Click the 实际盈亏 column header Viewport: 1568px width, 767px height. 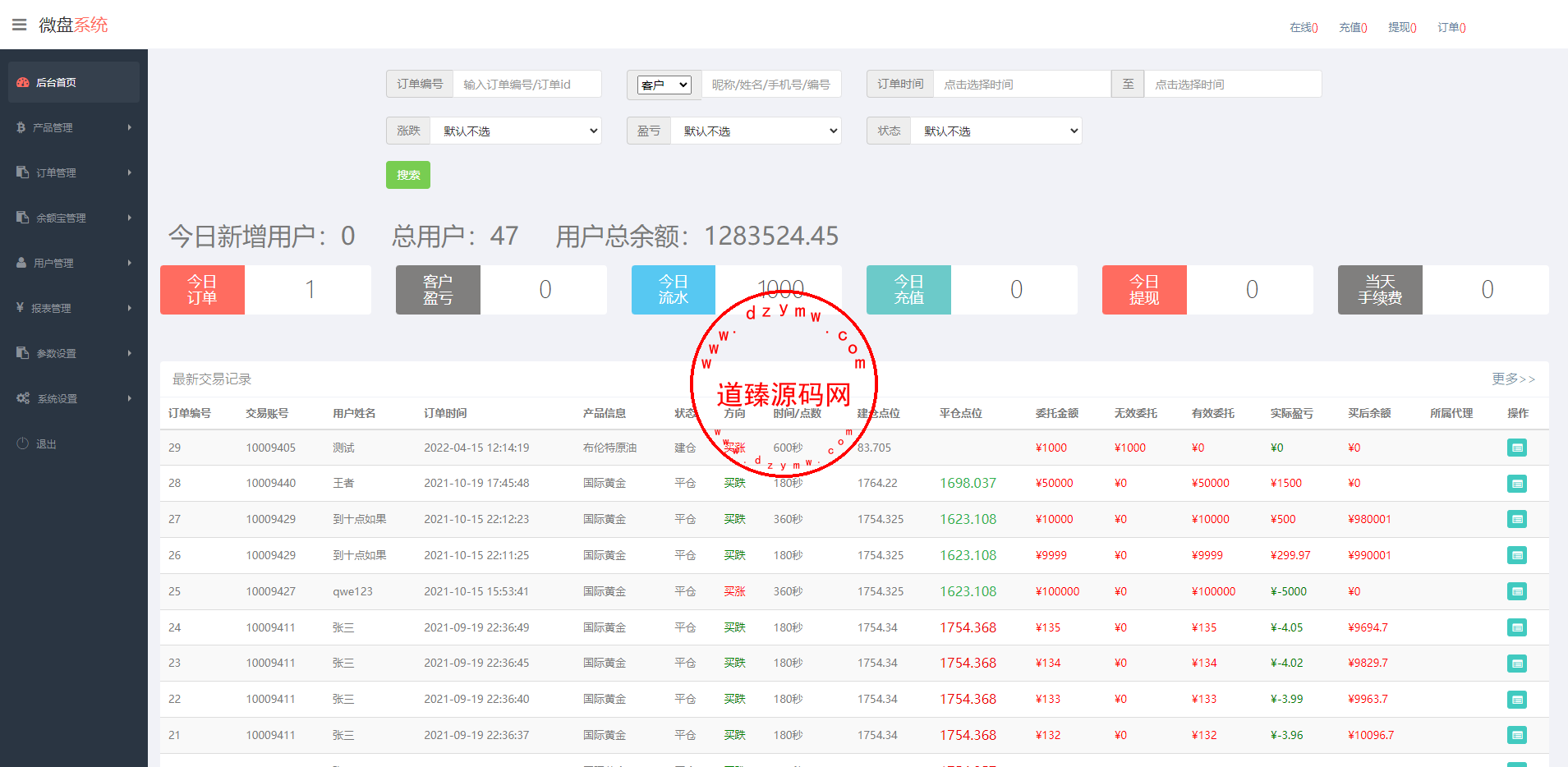pyautogui.click(x=1291, y=413)
